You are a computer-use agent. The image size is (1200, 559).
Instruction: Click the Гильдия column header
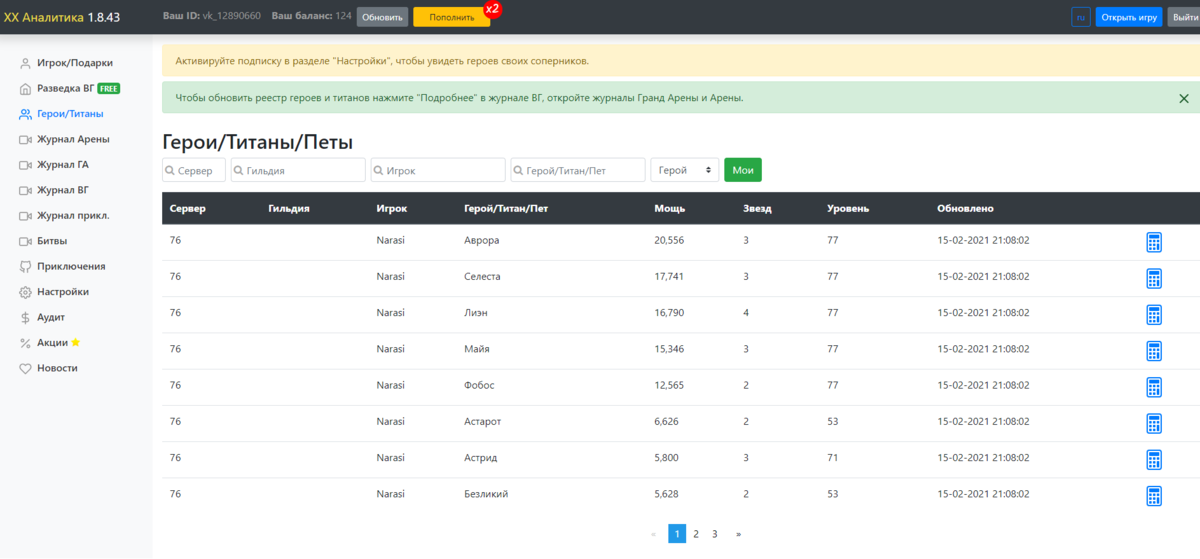click(x=289, y=208)
